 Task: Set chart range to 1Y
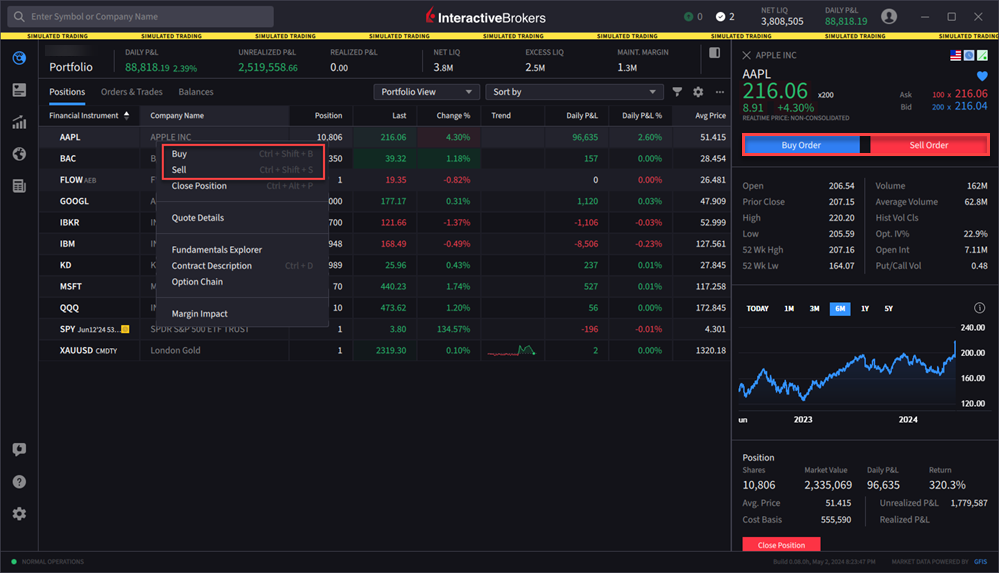pos(865,308)
